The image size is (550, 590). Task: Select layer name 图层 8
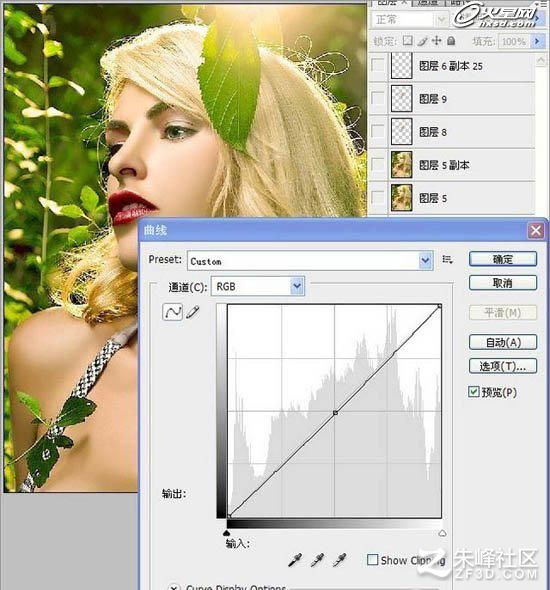tap(433, 132)
